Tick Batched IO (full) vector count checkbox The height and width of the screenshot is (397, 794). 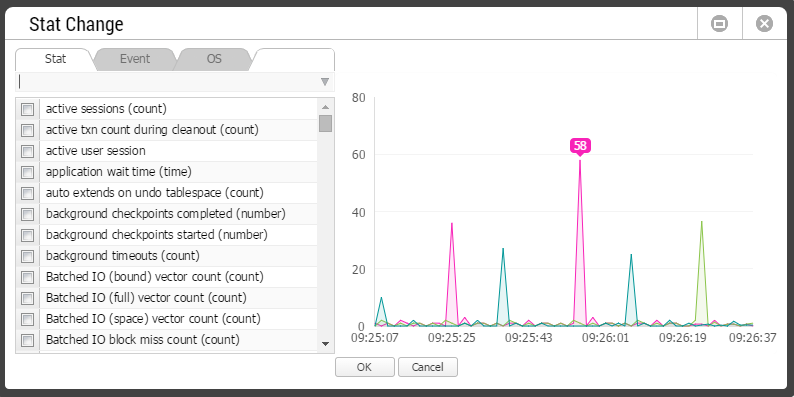(27, 298)
